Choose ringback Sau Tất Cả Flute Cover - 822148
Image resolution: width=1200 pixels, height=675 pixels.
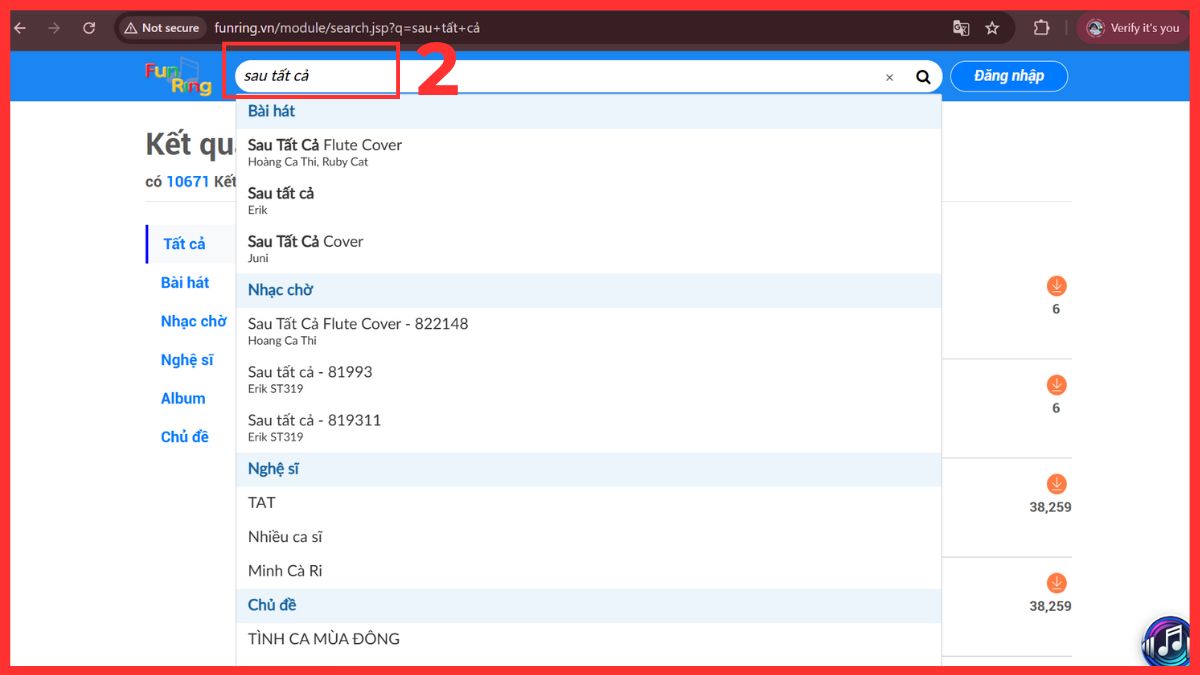click(x=588, y=331)
